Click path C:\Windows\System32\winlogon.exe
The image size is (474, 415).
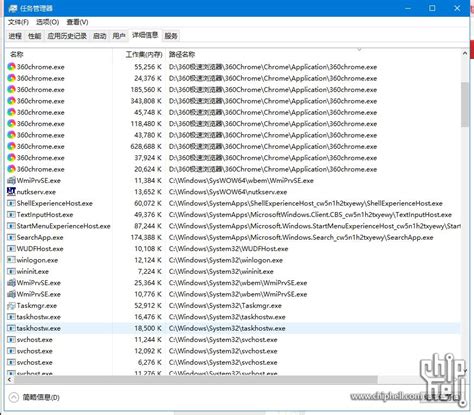click(x=226, y=260)
